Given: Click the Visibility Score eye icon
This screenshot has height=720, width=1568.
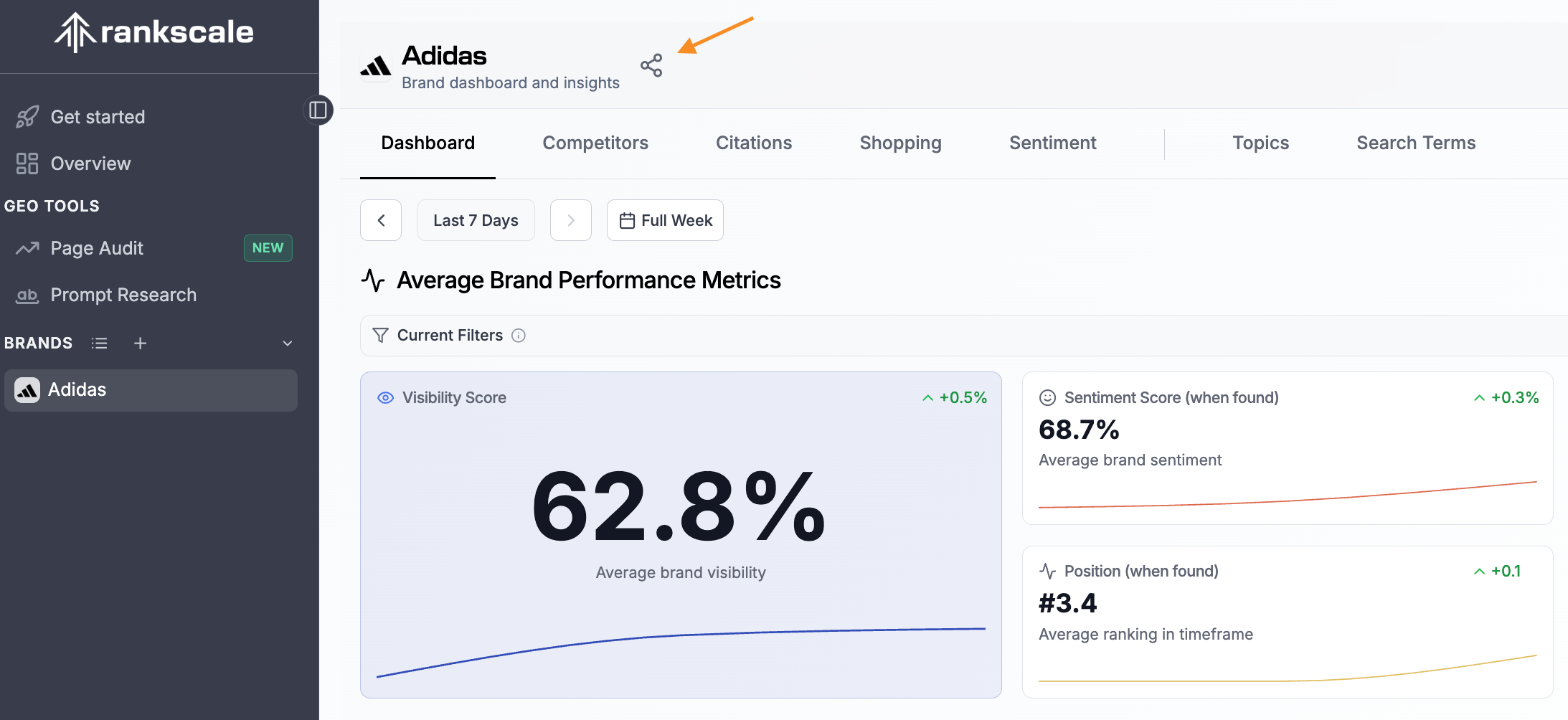Looking at the screenshot, I should [386, 398].
